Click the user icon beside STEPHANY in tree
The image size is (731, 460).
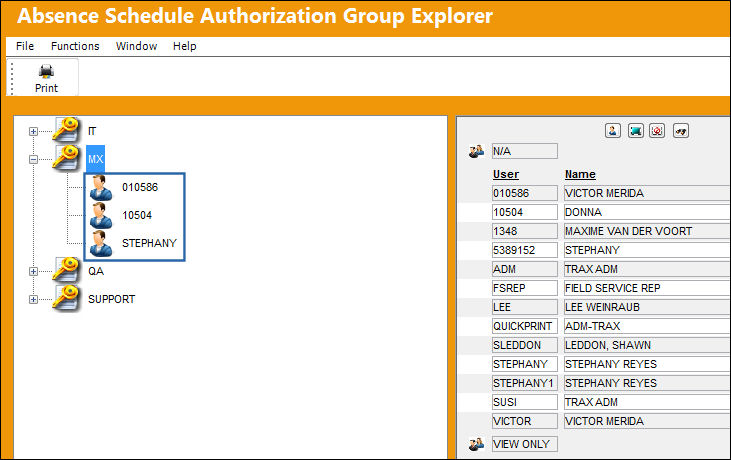(101, 243)
